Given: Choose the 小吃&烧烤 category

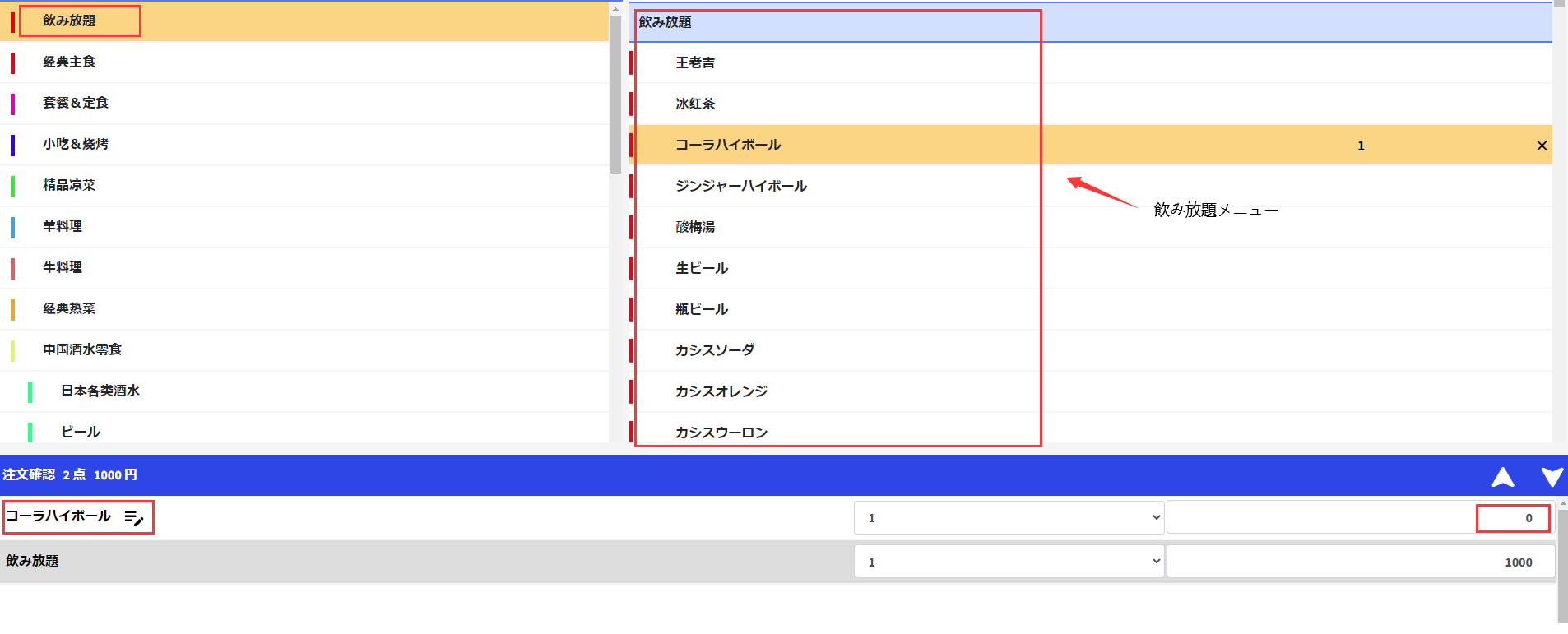Looking at the screenshot, I should point(76,144).
